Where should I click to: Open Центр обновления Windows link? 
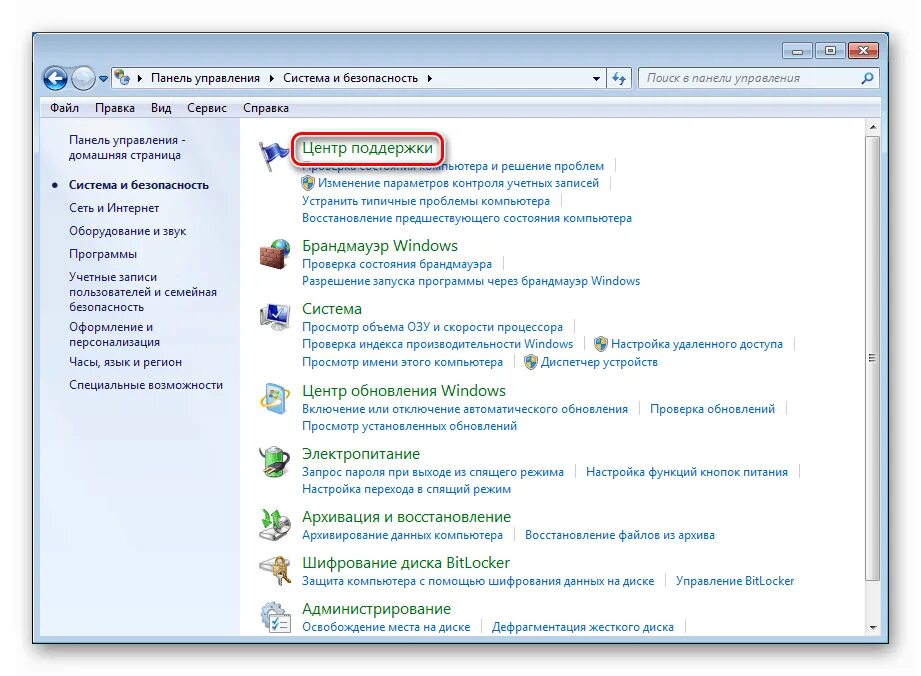point(404,391)
